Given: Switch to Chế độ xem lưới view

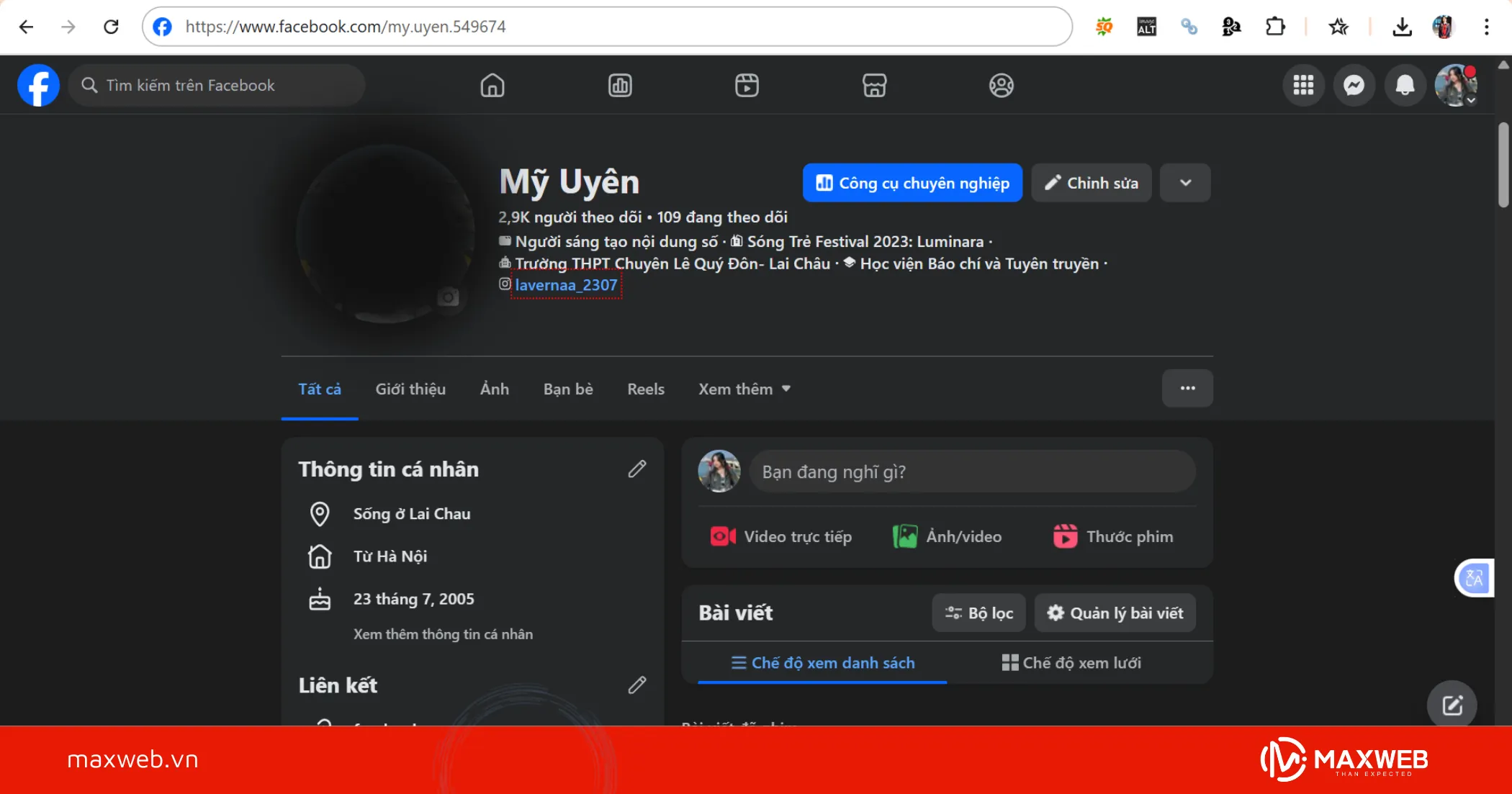Looking at the screenshot, I should tap(1071, 662).
